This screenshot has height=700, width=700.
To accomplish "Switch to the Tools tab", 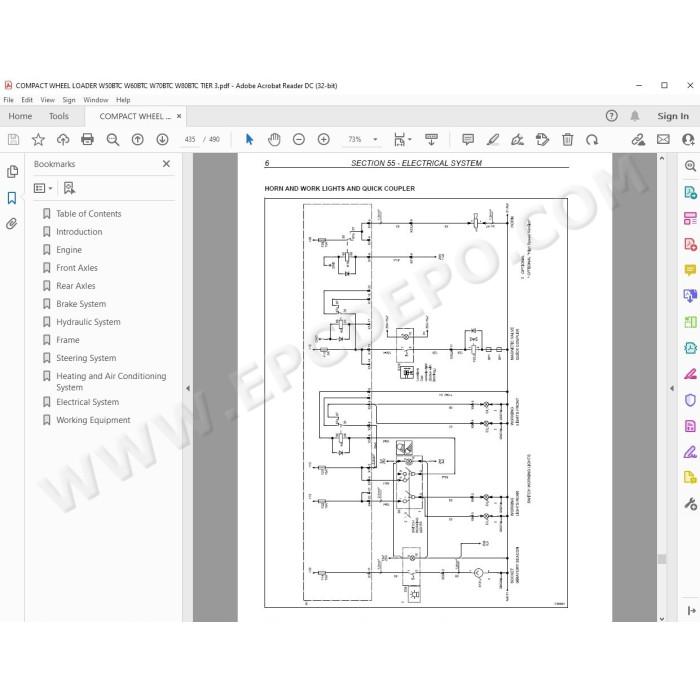I will pyautogui.click(x=59, y=116).
